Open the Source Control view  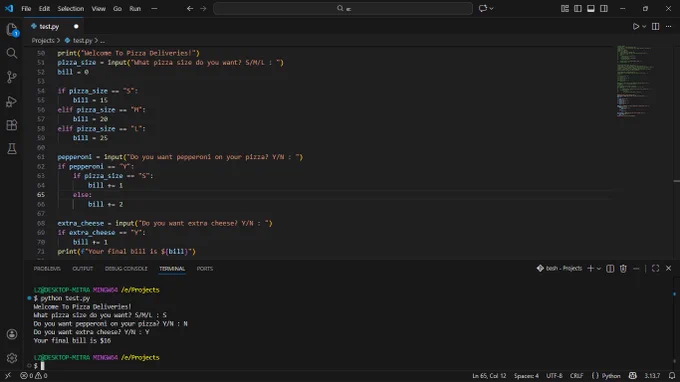pos(12,77)
